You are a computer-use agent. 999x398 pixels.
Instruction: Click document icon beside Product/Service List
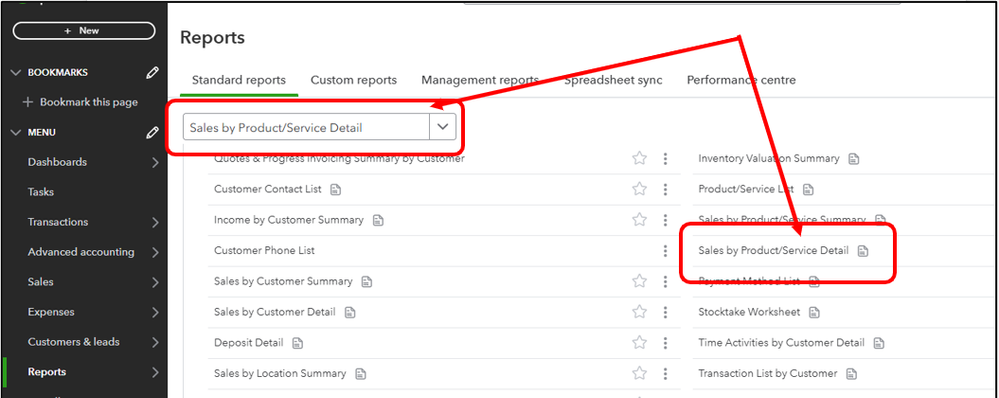click(808, 190)
